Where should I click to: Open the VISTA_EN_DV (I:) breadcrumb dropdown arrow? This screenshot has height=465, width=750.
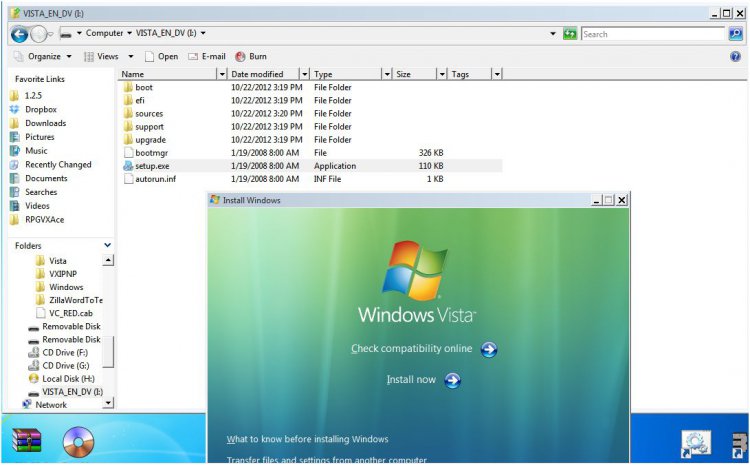coord(203,33)
